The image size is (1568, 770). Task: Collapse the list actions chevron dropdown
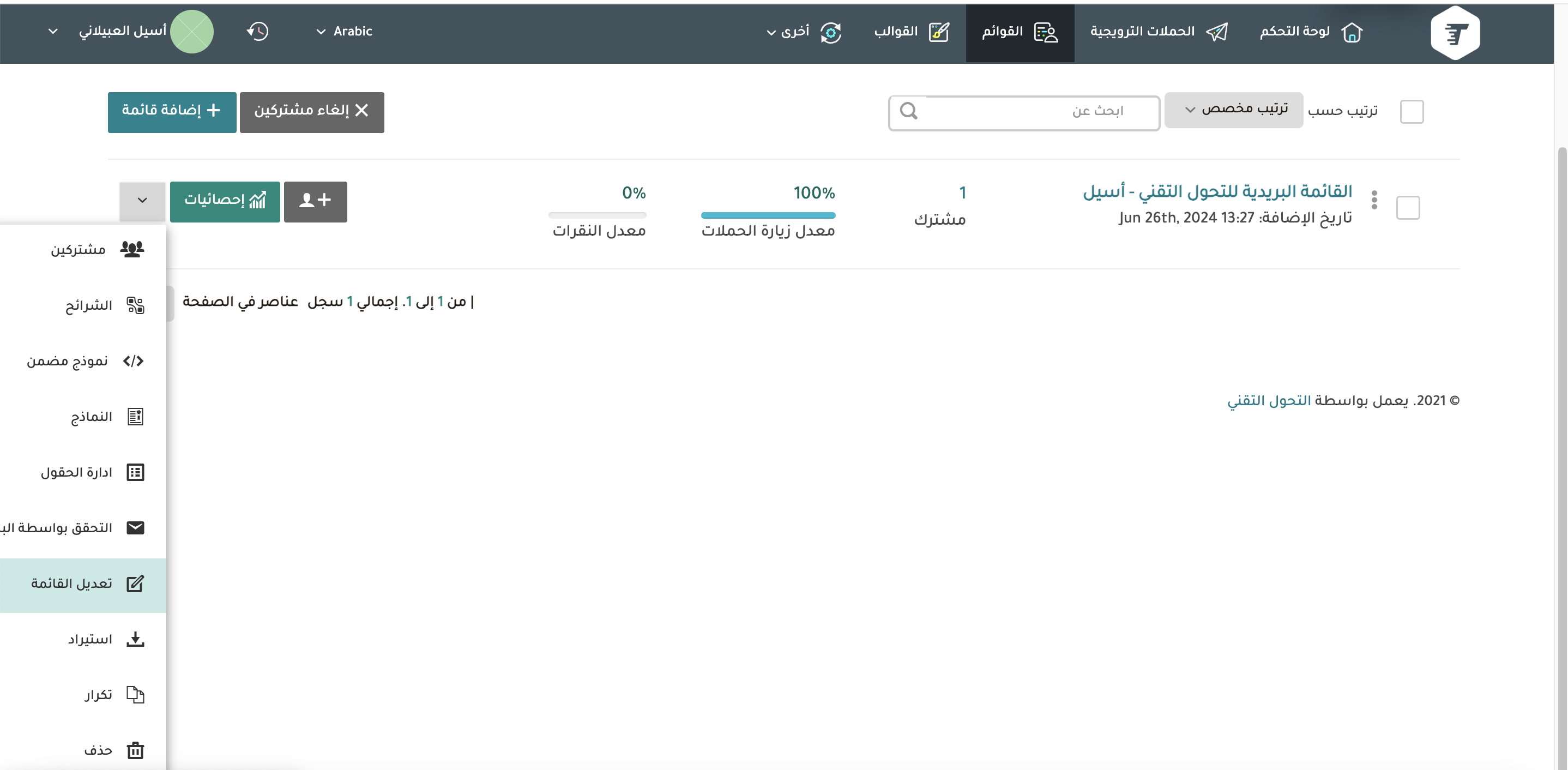[x=142, y=201]
